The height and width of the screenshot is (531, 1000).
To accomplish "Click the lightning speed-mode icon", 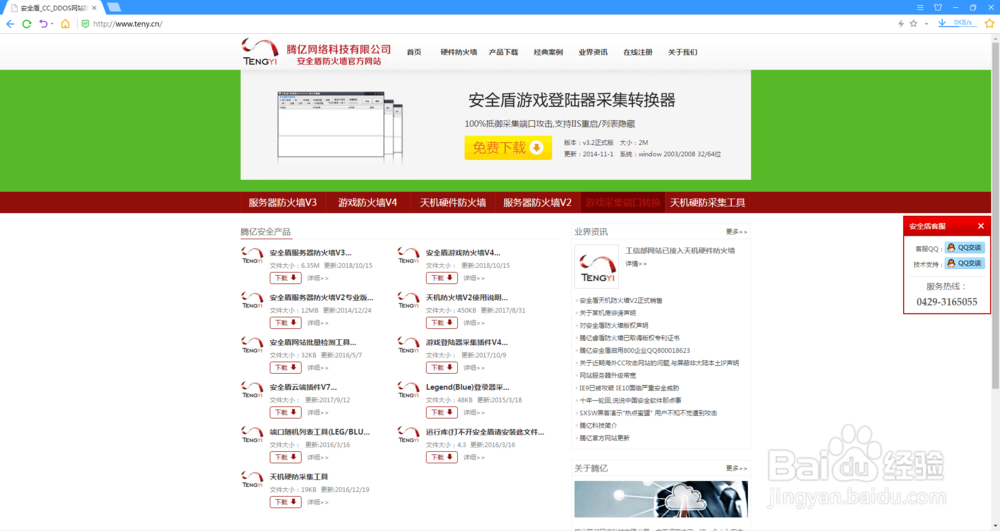I will [x=901, y=24].
